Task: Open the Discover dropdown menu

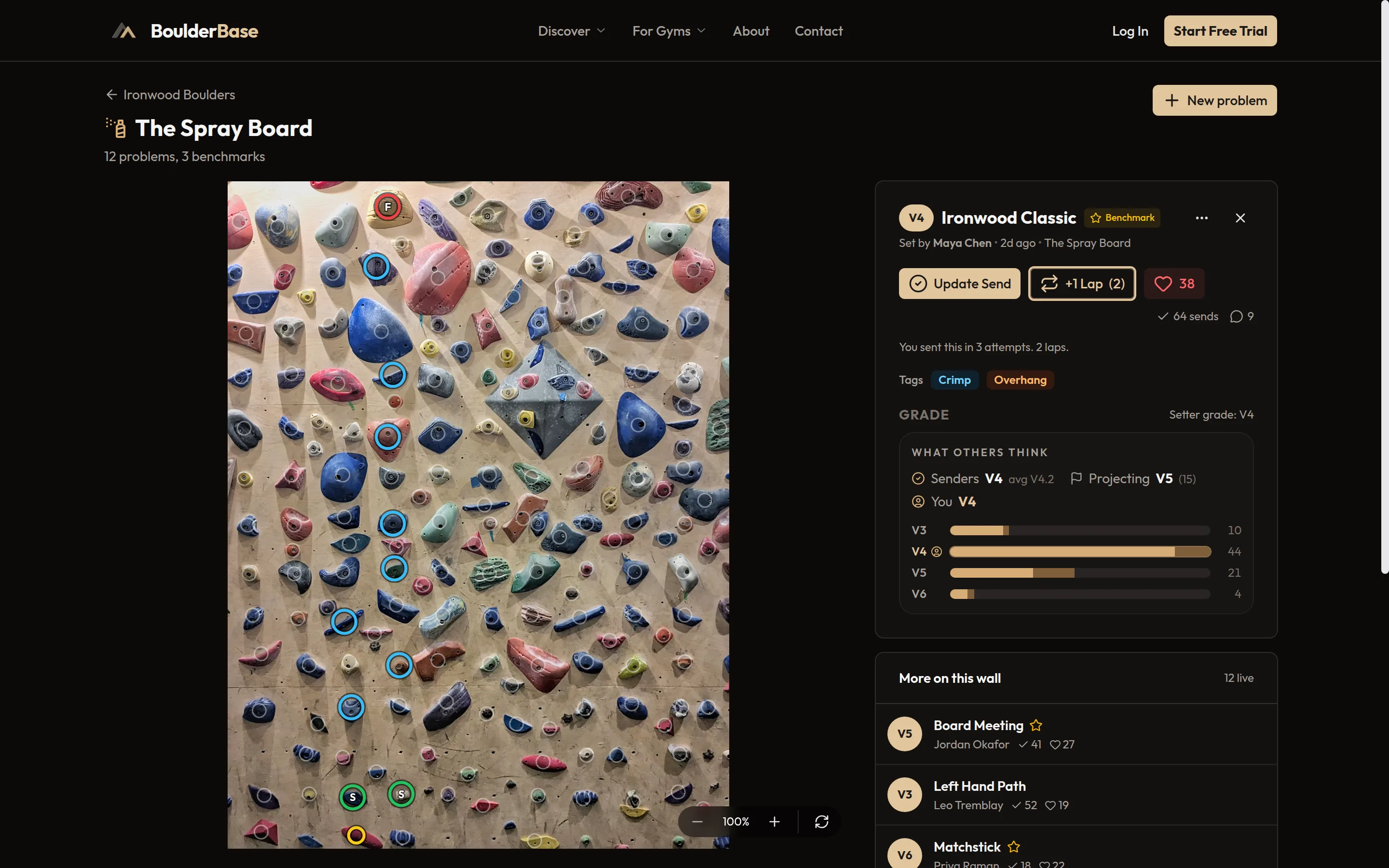Action: click(x=572, y=31)
